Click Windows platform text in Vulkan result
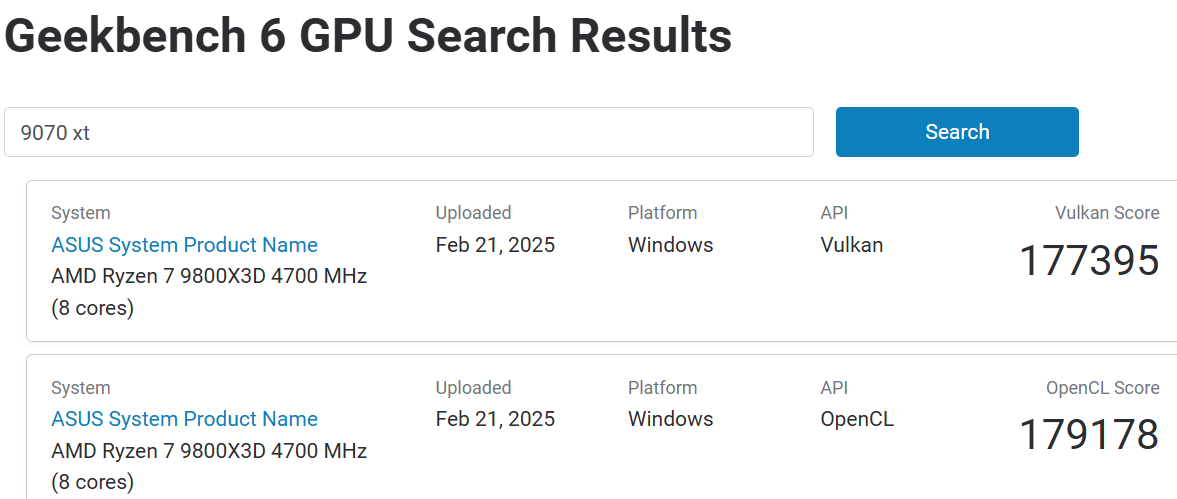 670,245
